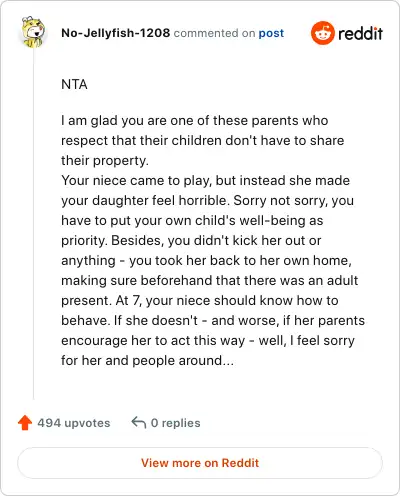Image resolution: width=400 pixels, height=496 pixels.
Task: Select the reddit wordmark text
Action: tap(360, 33)
